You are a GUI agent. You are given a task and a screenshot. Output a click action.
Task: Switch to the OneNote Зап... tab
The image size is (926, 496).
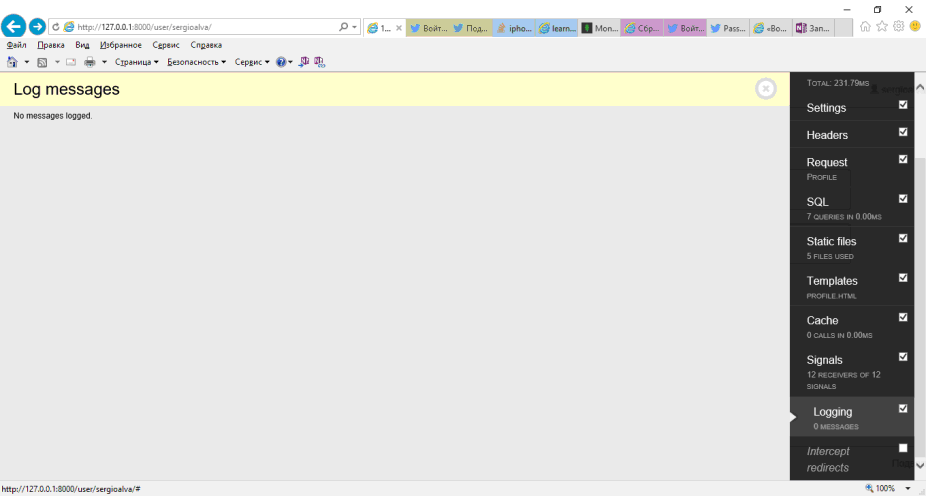(x=813, y=28)
